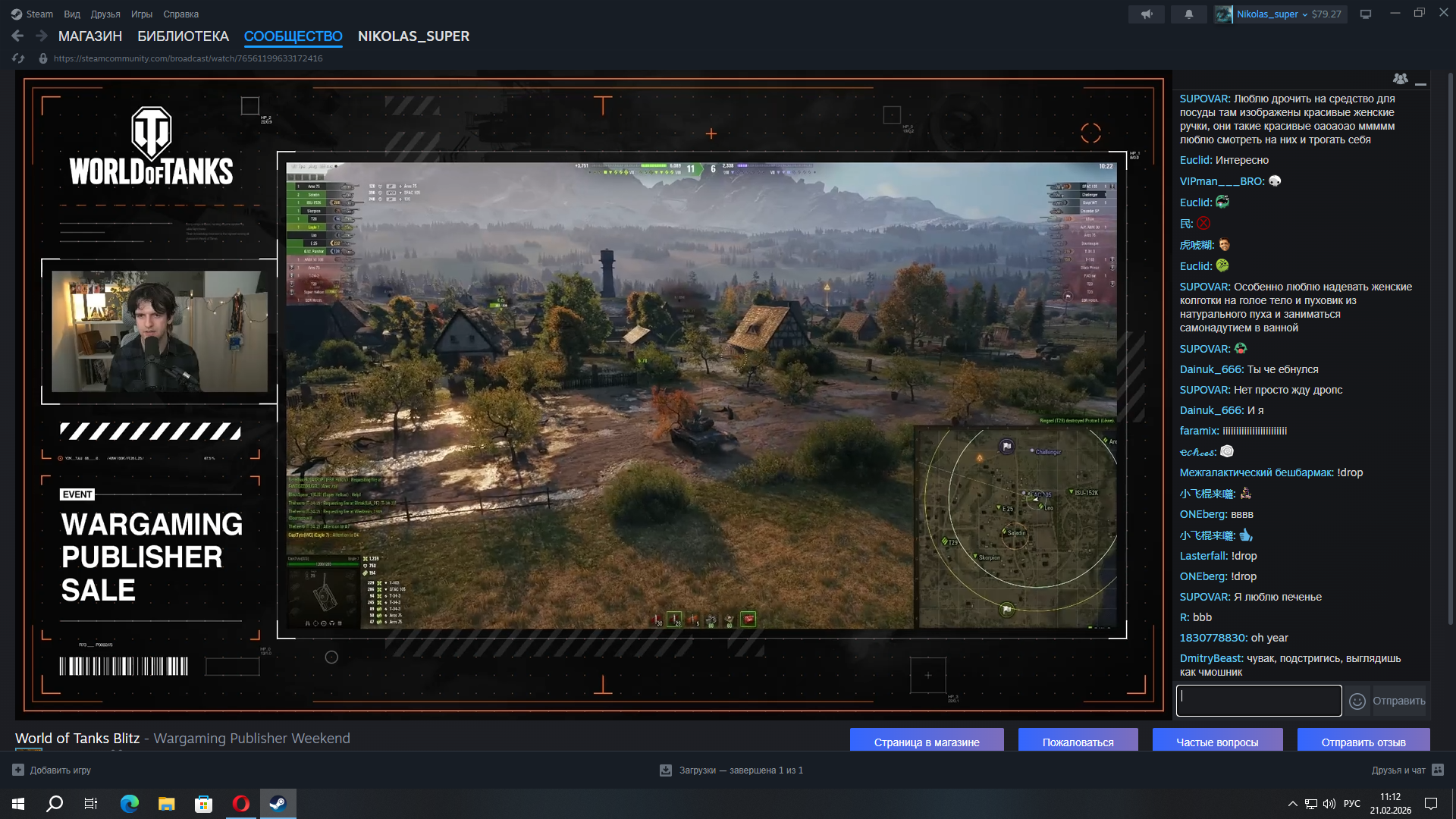Click the announcements megaphone icon
This screenshot has height=819, width=1456.
[1146, 14]
